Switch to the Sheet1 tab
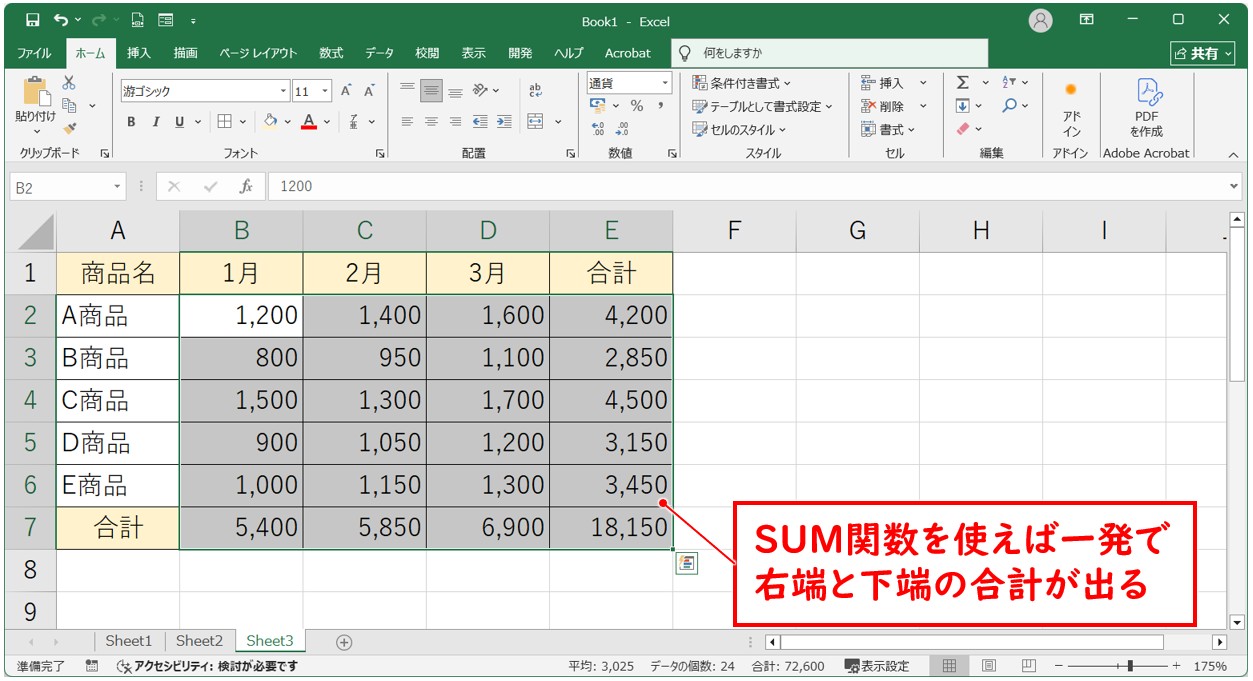1253x681 pixels. click(x=129, y=641)
